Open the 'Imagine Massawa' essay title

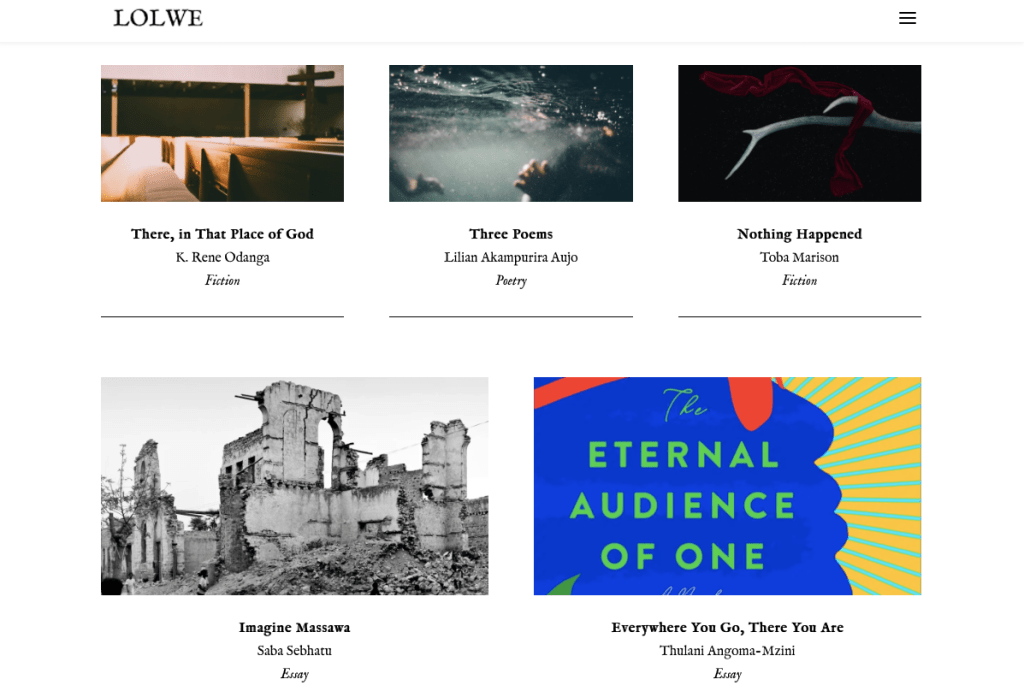point(295,627)
